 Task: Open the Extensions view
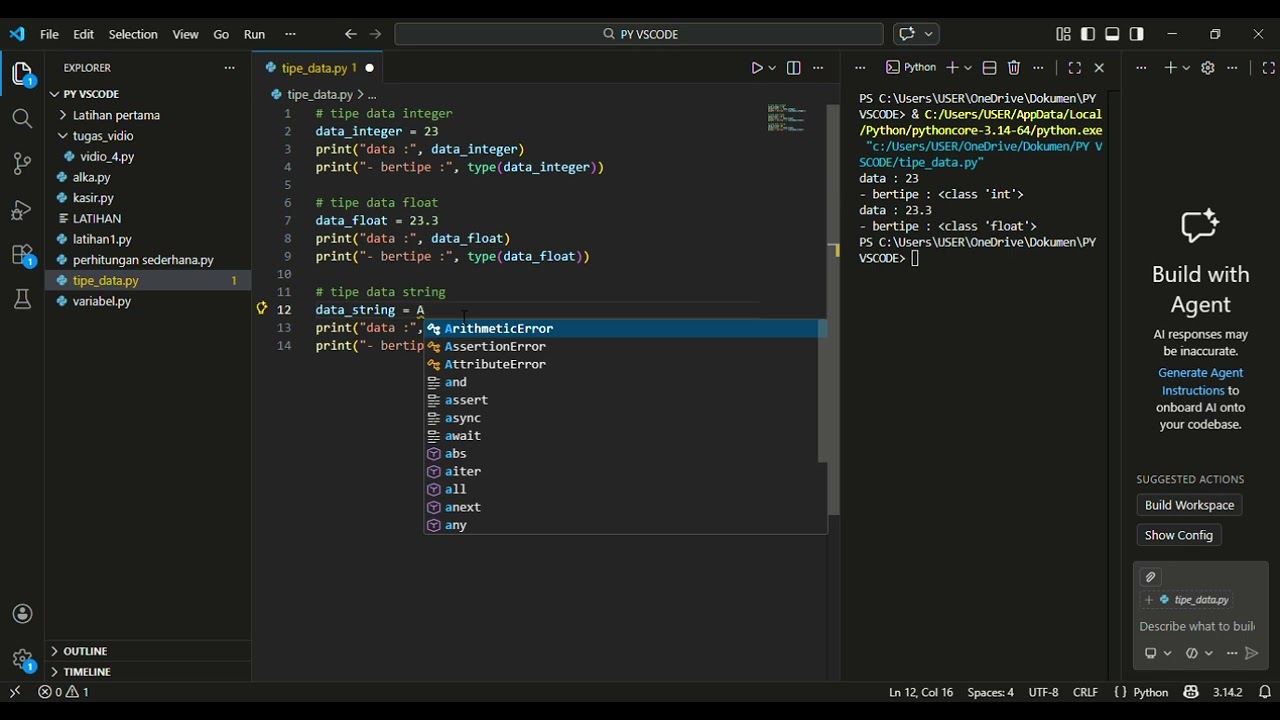22,255
